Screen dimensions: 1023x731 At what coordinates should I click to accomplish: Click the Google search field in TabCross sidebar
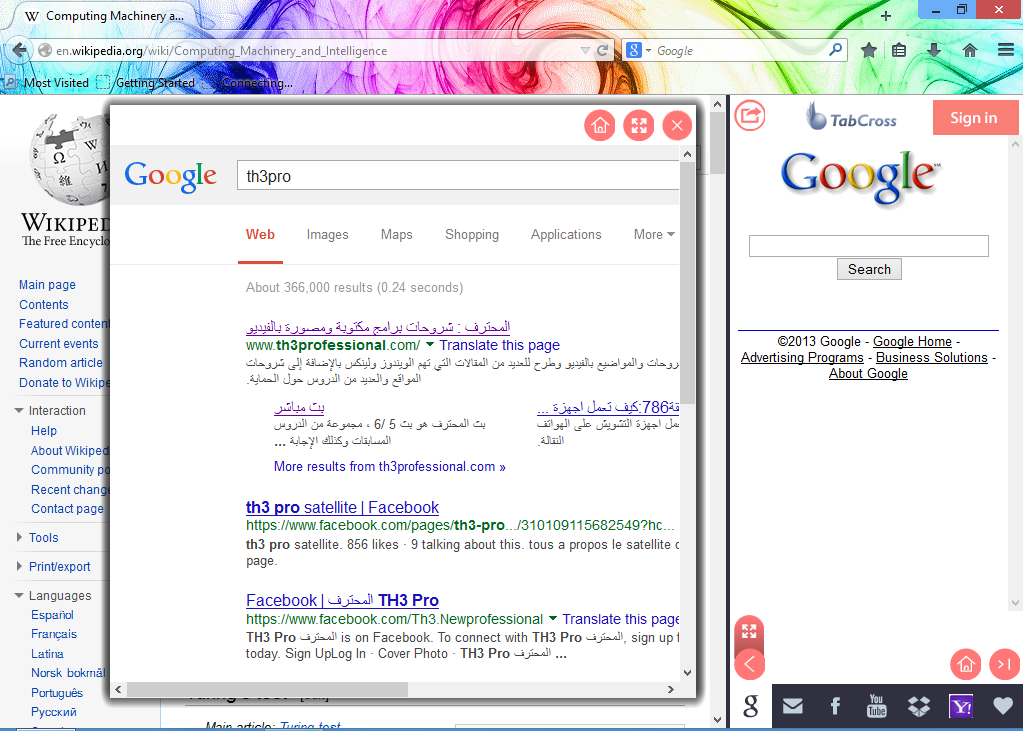868,246
